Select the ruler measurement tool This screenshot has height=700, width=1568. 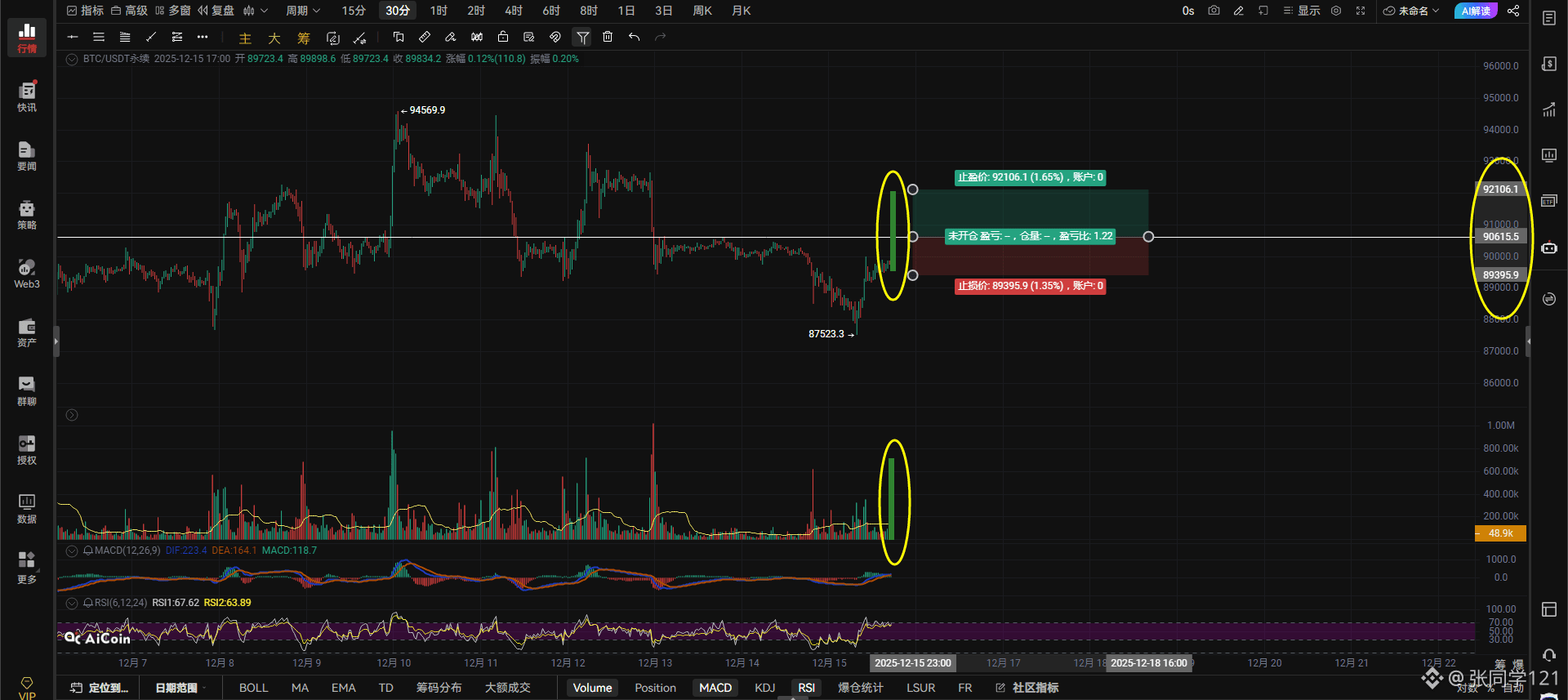[425, 37]
